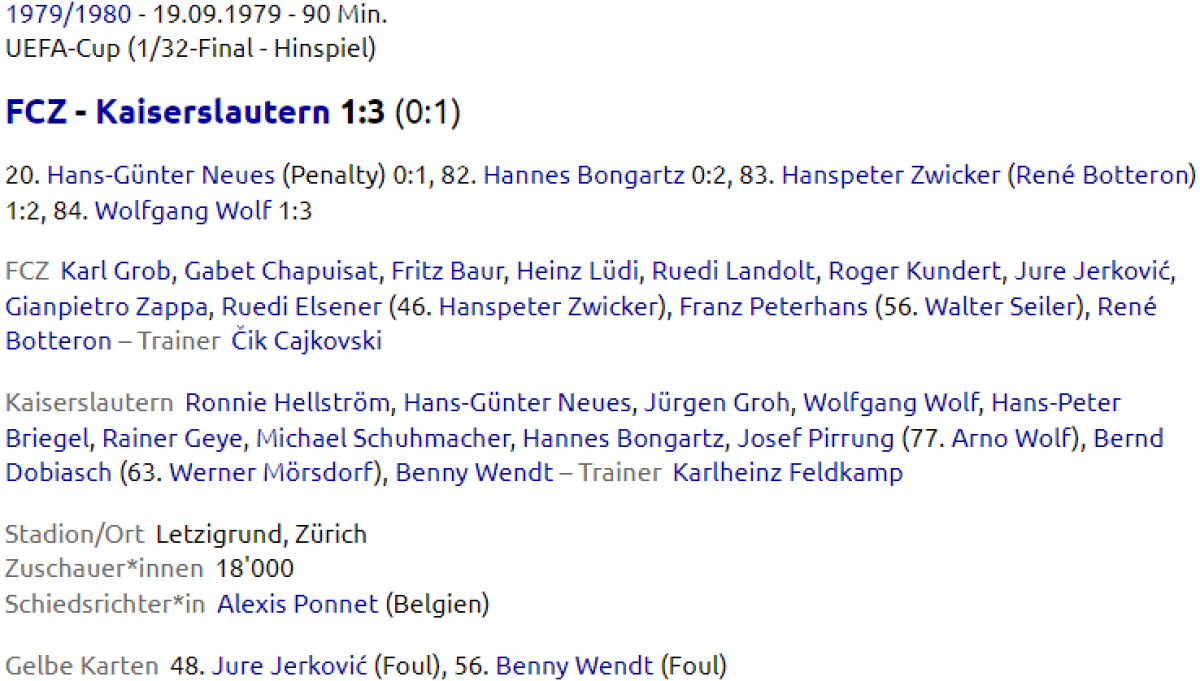Open Ronnie Hellström's player page
The width and height of the screenshot is (1200, 681).
coord(288,403)
